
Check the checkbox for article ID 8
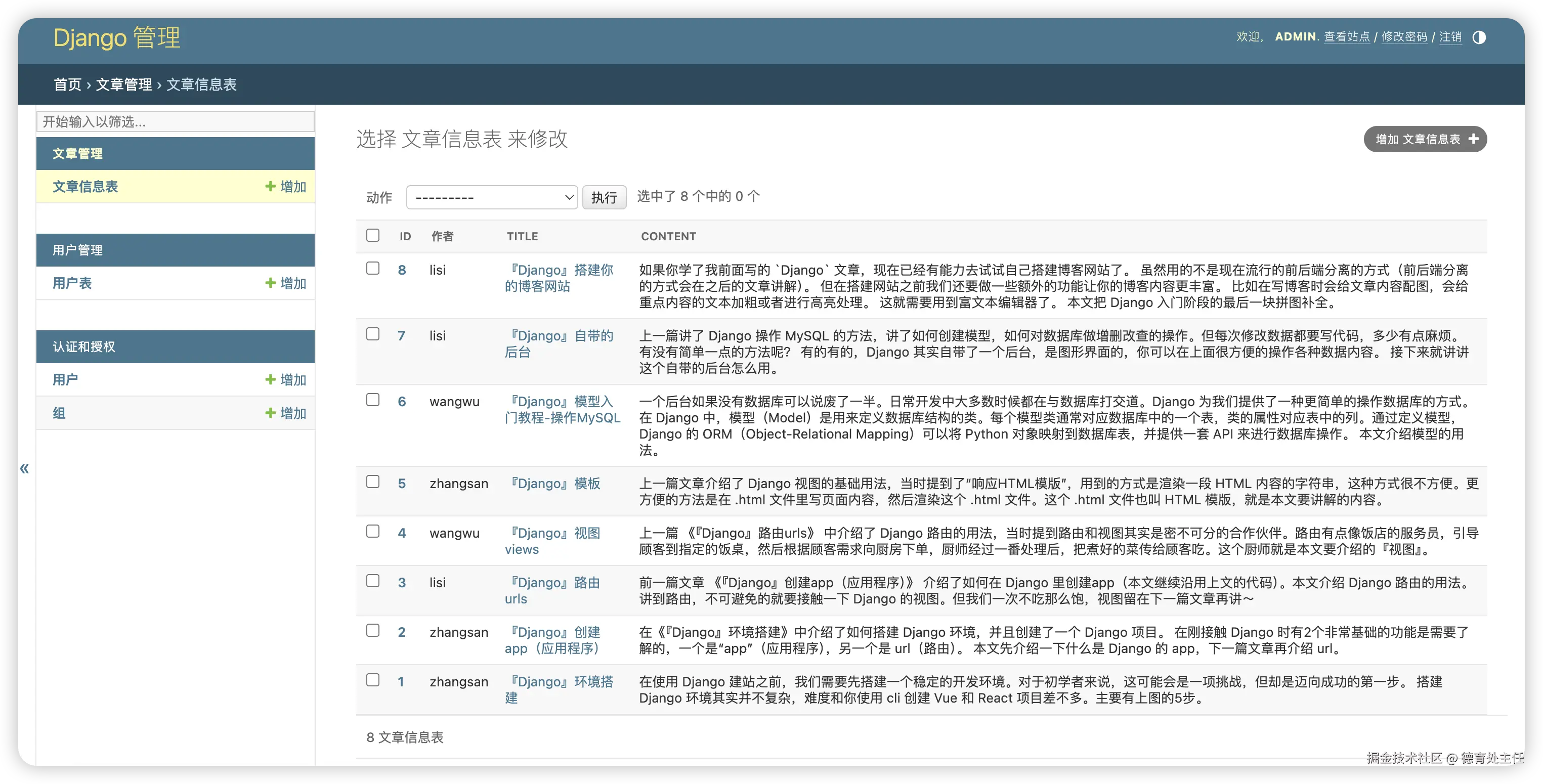point(372,268)
